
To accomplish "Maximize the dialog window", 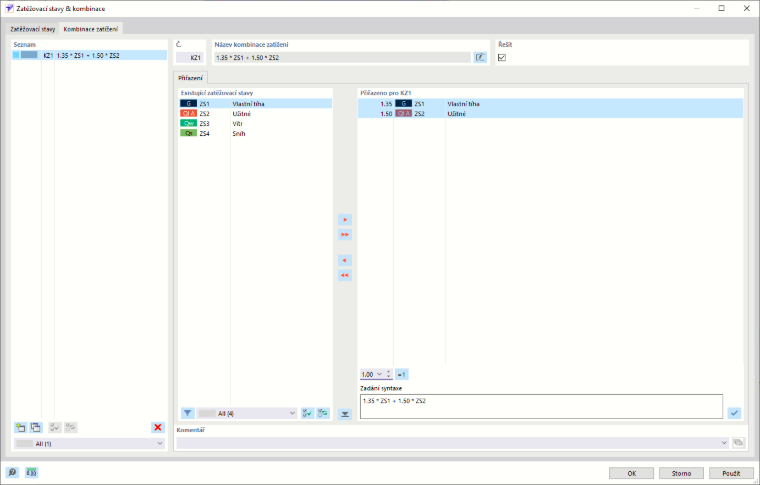I will point(721,8).
